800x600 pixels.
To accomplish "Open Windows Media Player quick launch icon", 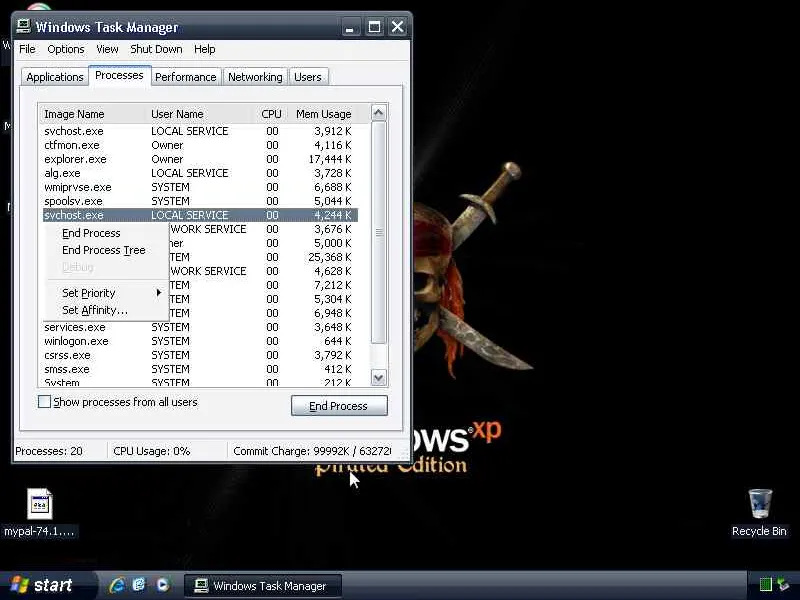I will coord(162,585).
